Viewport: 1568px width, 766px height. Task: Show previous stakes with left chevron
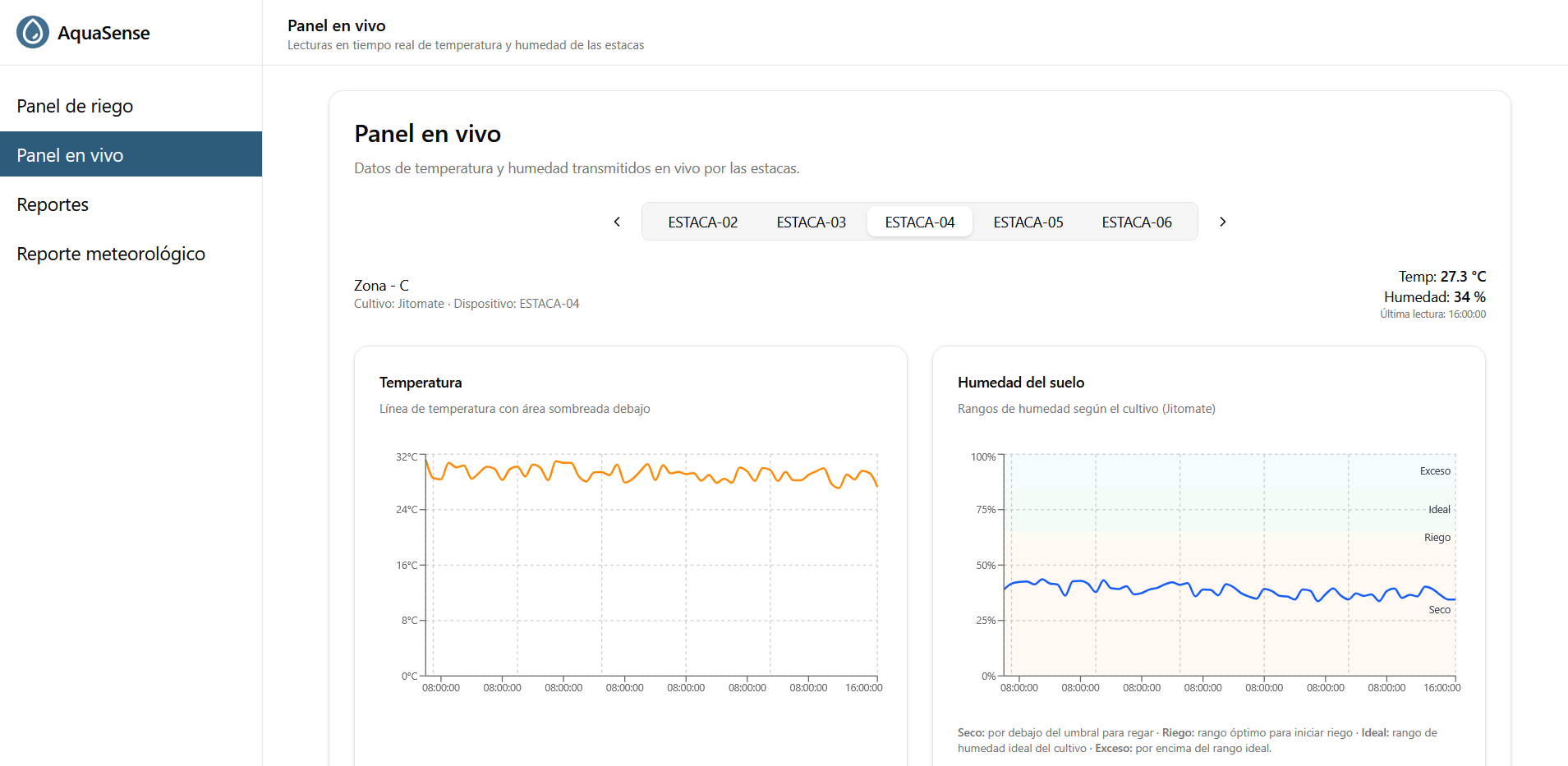617,222
